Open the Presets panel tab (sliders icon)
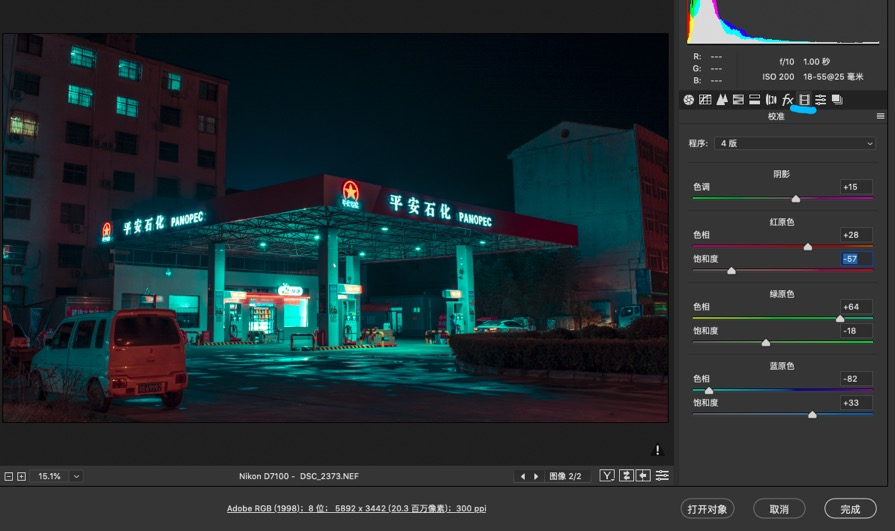895x531 pixels. (x=821, y=100)
